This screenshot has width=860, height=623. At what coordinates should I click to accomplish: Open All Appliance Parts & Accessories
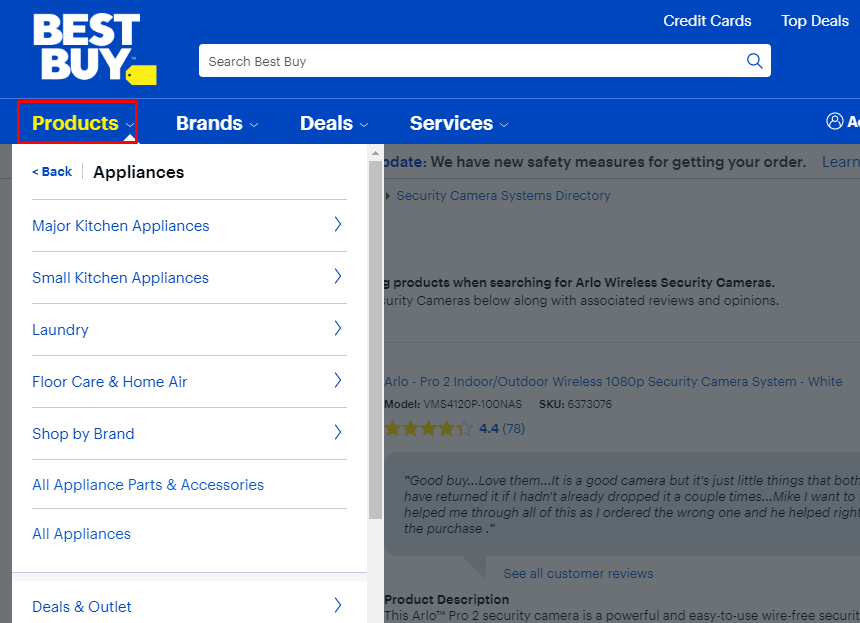click(148, 485)
